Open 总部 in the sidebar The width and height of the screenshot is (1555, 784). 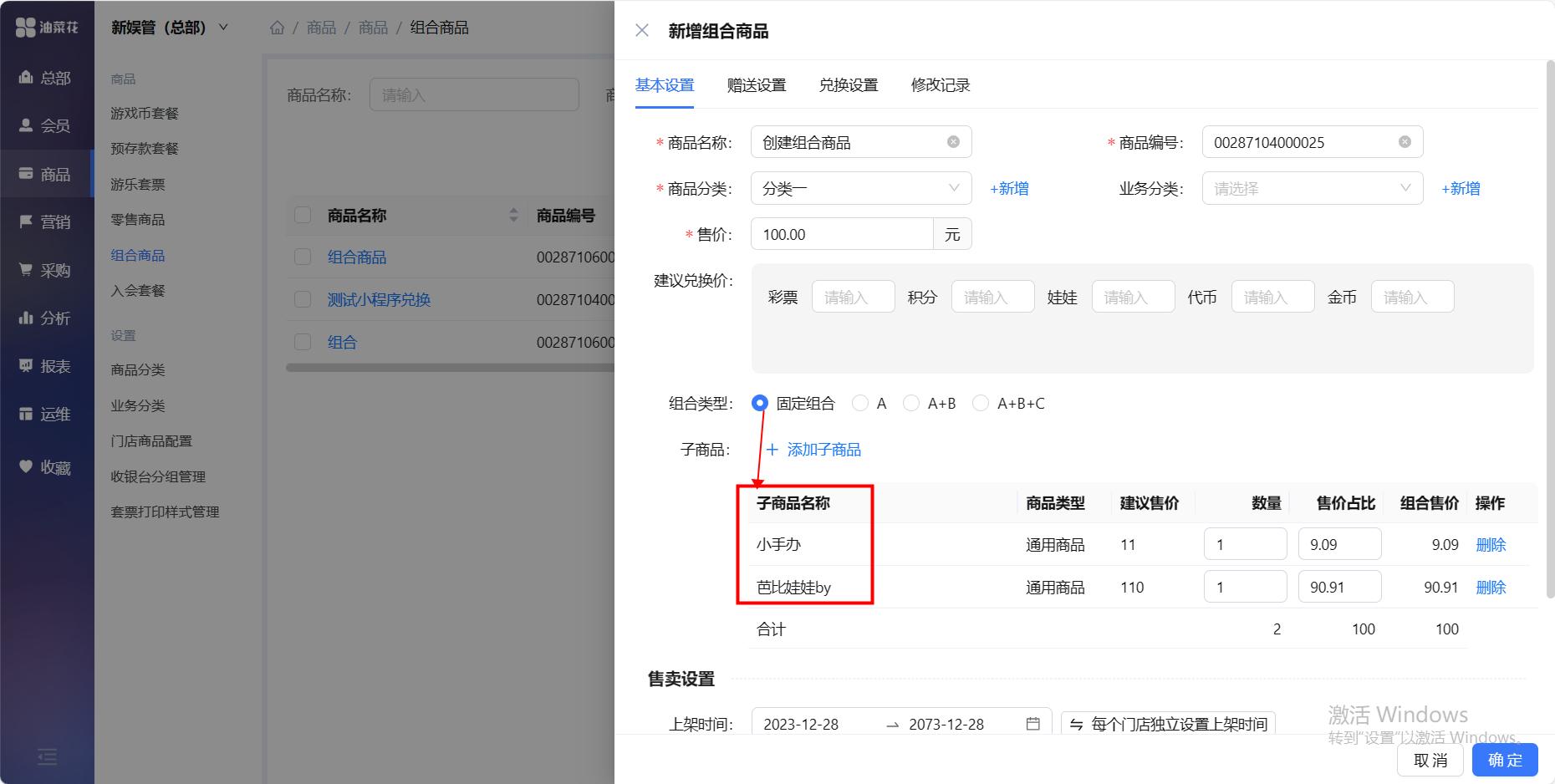(x=46, y=78)
